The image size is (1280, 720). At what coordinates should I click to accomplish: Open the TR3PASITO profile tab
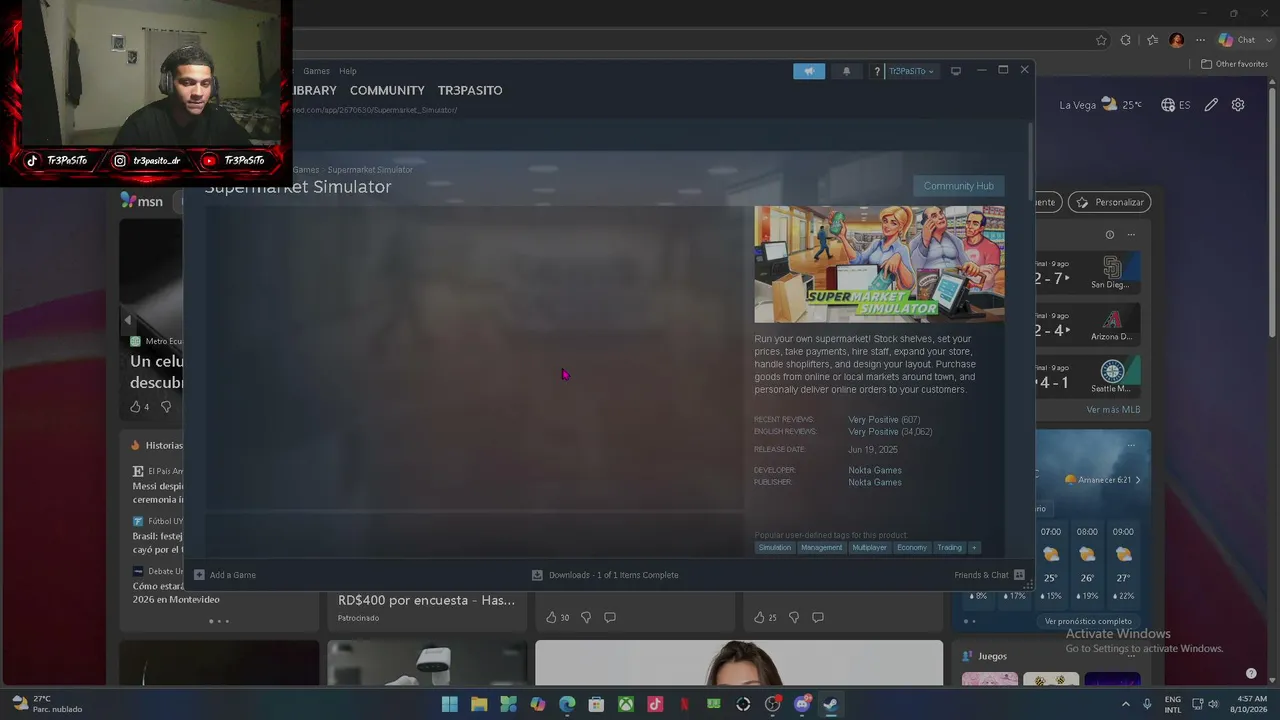point(470,90)
